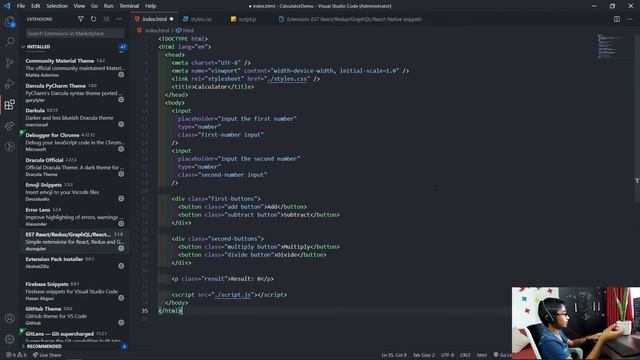Open gear for Error Lens extension
This screenshot has width=640, height=360.
click(x=121, y=224)
